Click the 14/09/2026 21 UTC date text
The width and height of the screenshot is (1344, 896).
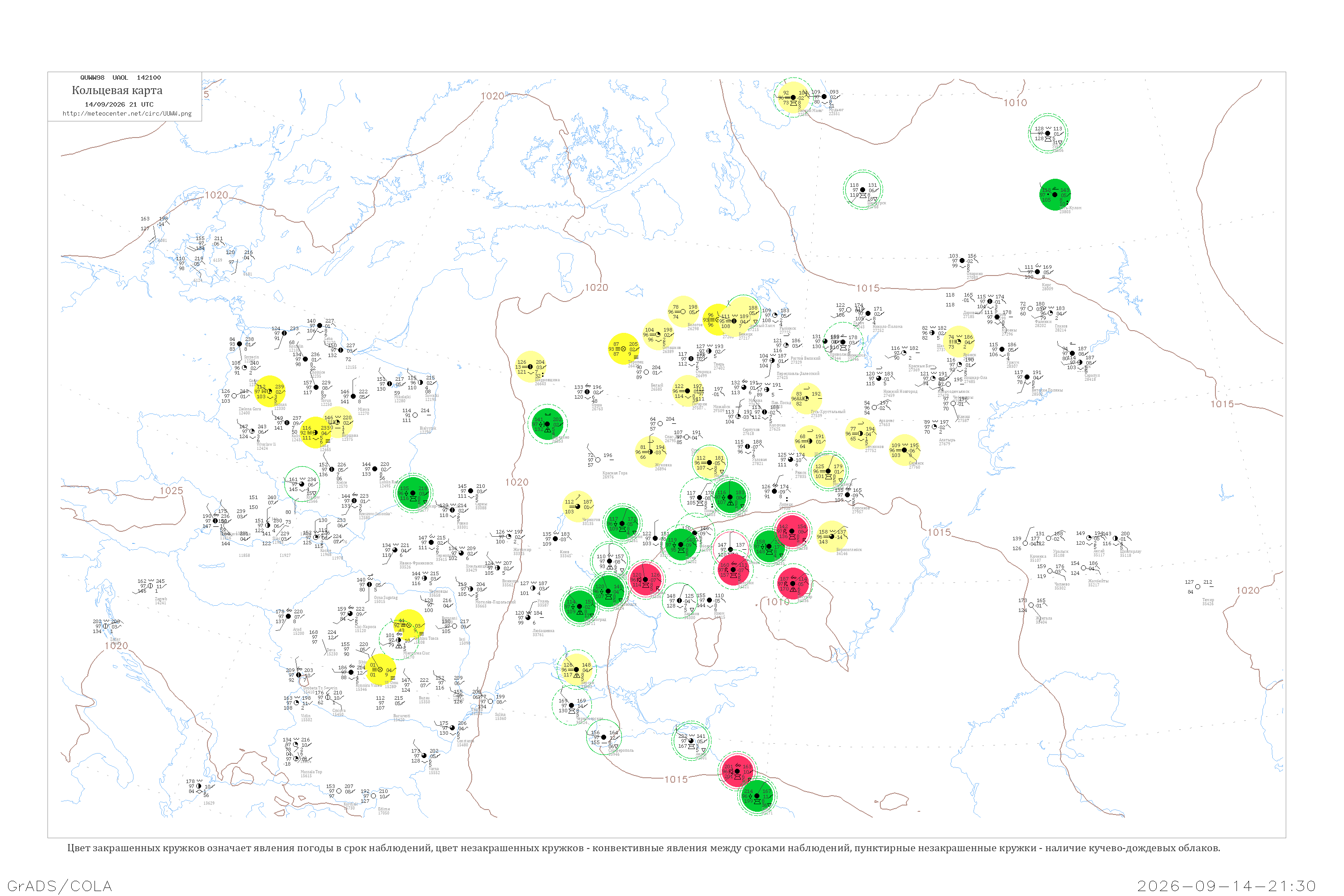pos(119,104)
